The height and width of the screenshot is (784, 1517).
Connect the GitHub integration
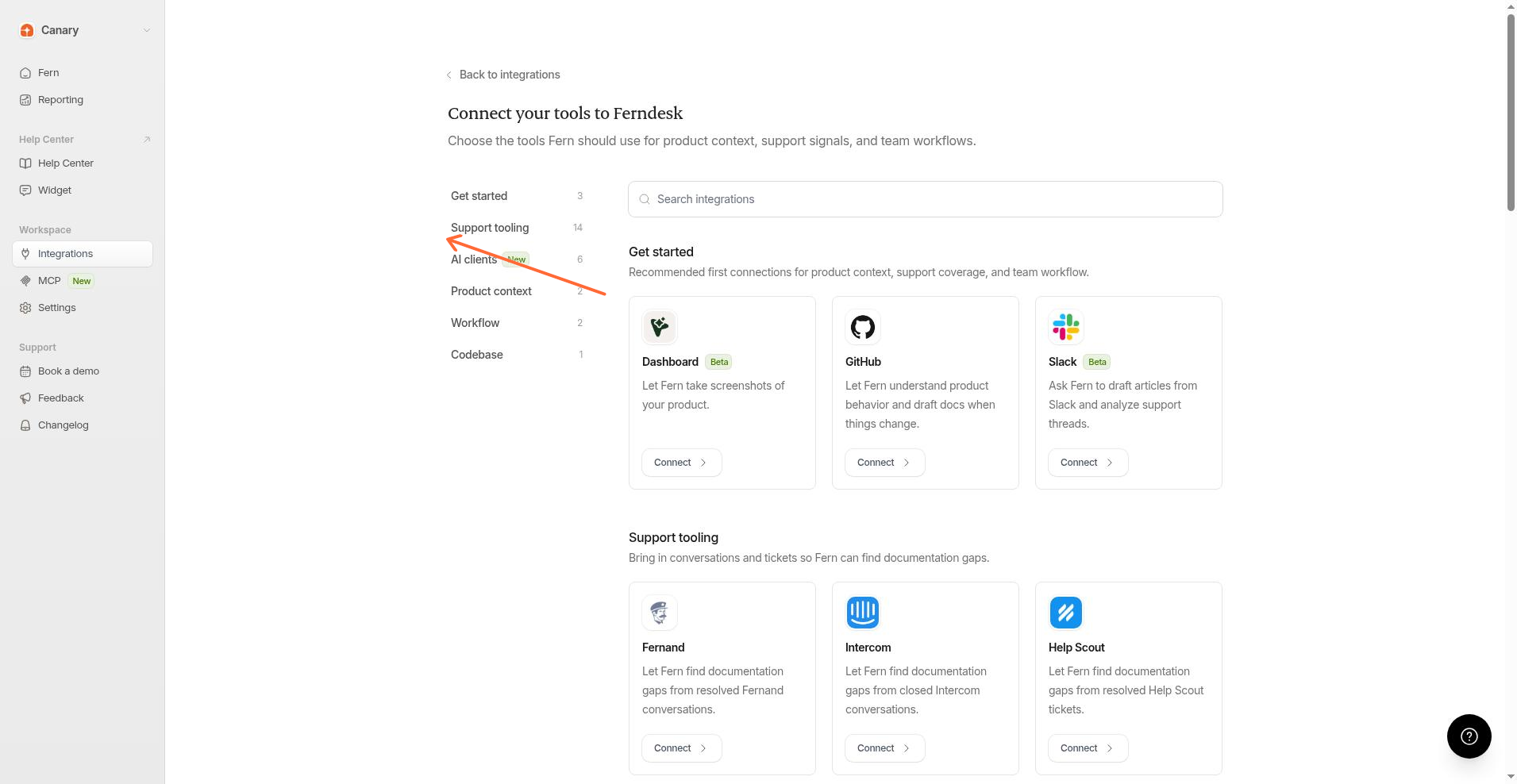(885, 463)
